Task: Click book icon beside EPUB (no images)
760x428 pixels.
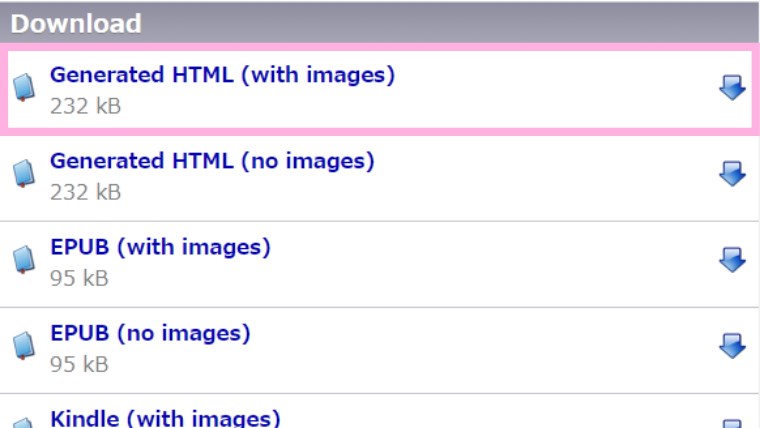Action: tap(24, 346)
